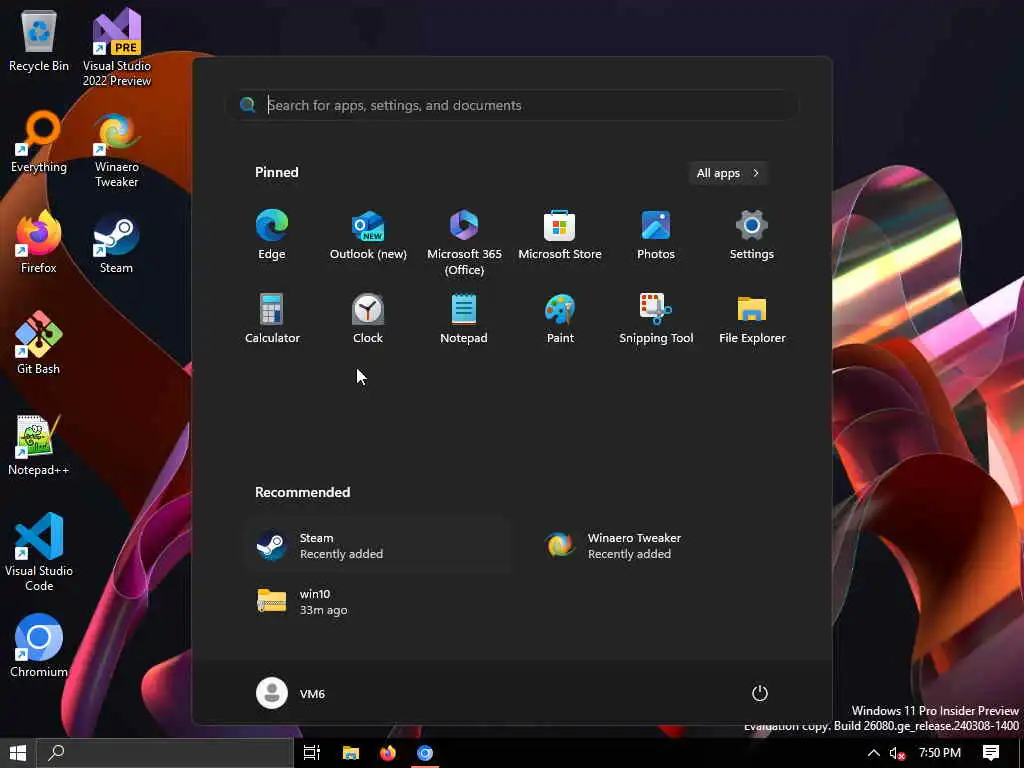The image size is (1024, 768).
Task: Open the notification center icon
Action: [x=991, y=753]
